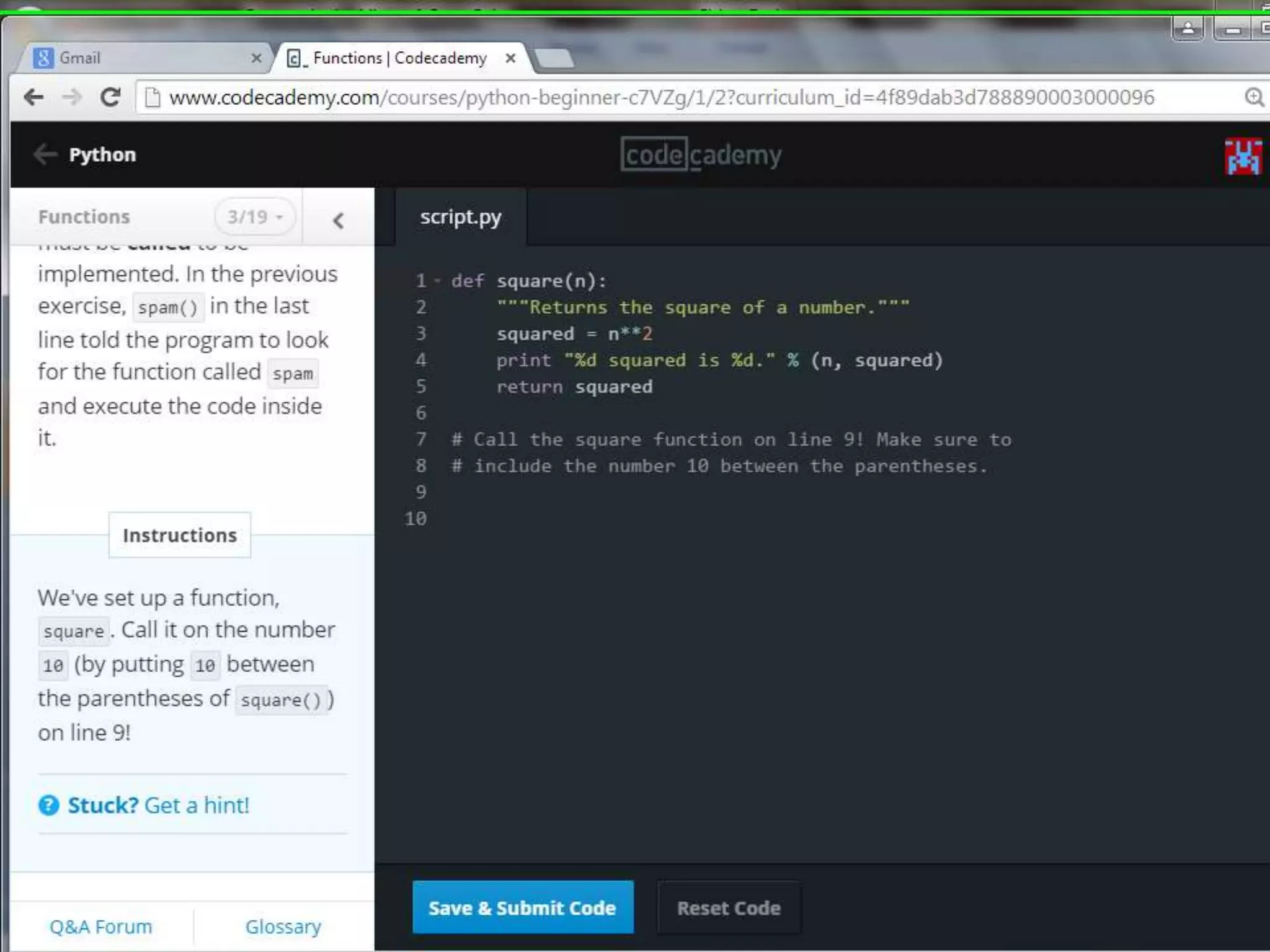The height and width of the screenshot is (952, 1270).
Task: Open the Python course title link
Action: click(x=102, y=154)
